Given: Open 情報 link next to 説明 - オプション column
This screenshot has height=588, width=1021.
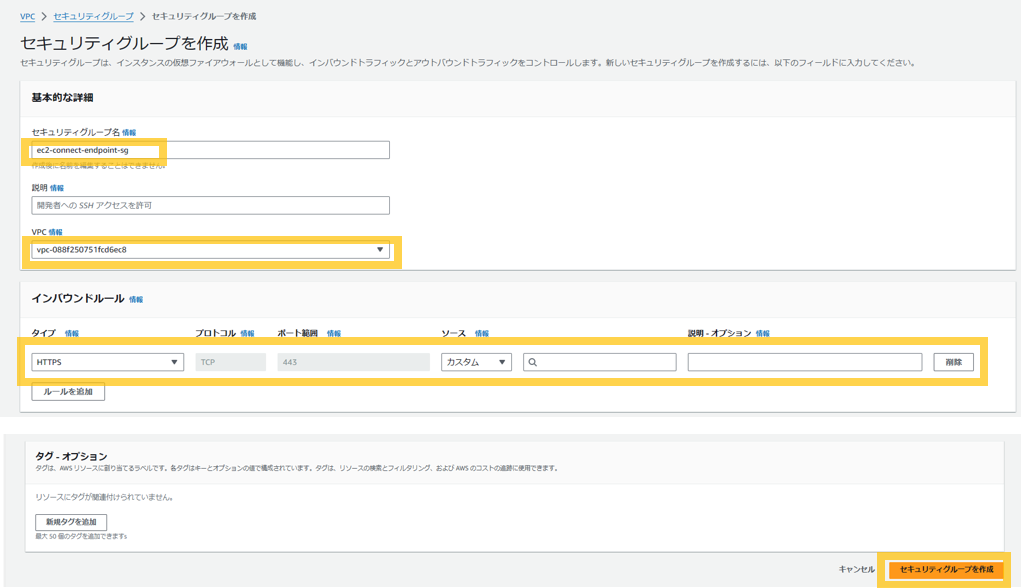Looking at the screenshot, I should pyautogui.click(x=762, y=333).
